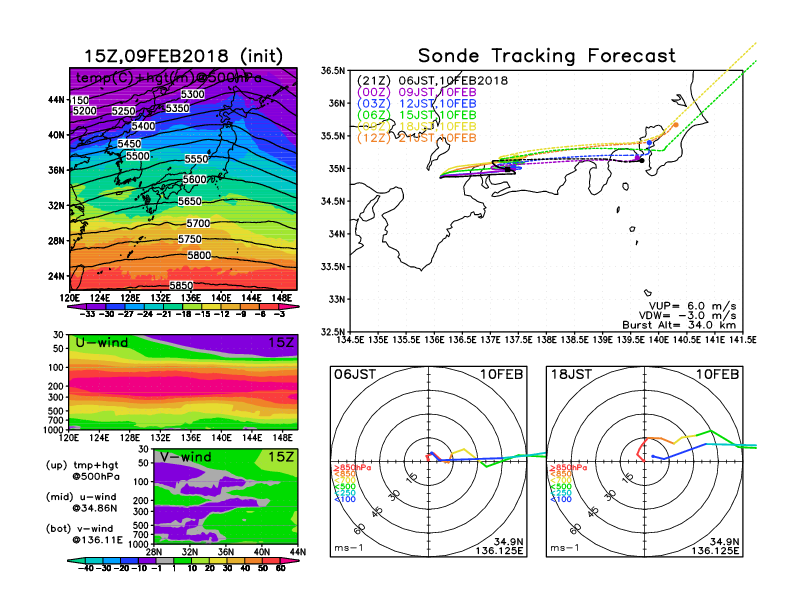The image size is (792, 612).
Task: Click the 'Sonde Tracking Forecast' heading
Action: tap(547, 56)
